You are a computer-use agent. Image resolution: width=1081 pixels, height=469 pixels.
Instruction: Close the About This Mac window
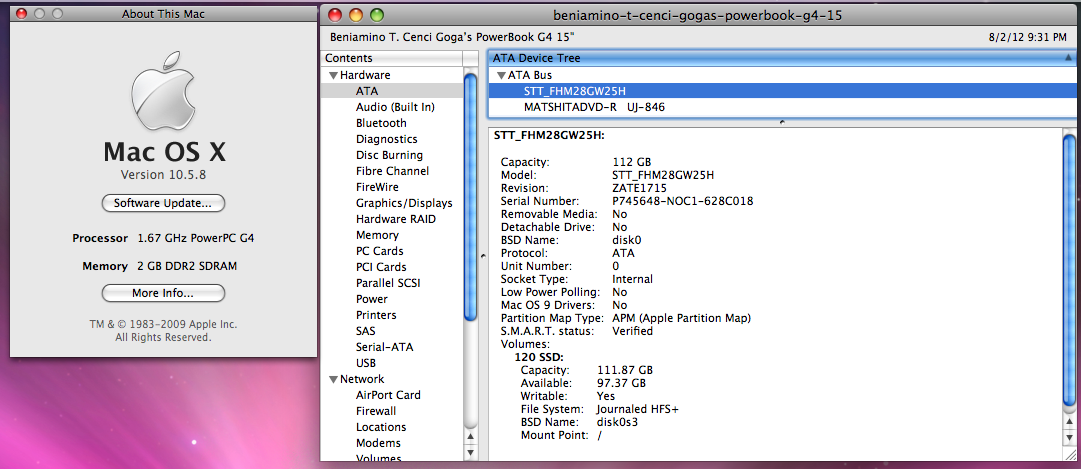tap(21, 13)
